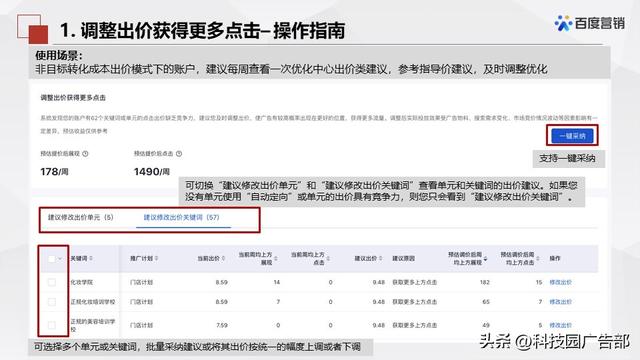Click the 调整出价获得更多点击 section heading
Image resolution: width=640 pixels, height=360 pixels.
(73, 98)
